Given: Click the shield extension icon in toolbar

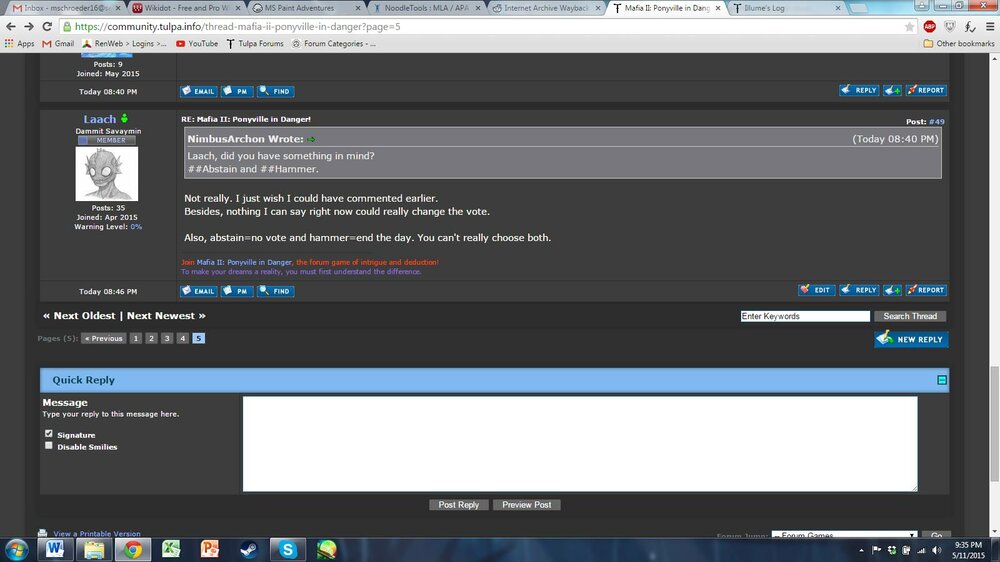Looking at the screenshot, I should [950, 26].
